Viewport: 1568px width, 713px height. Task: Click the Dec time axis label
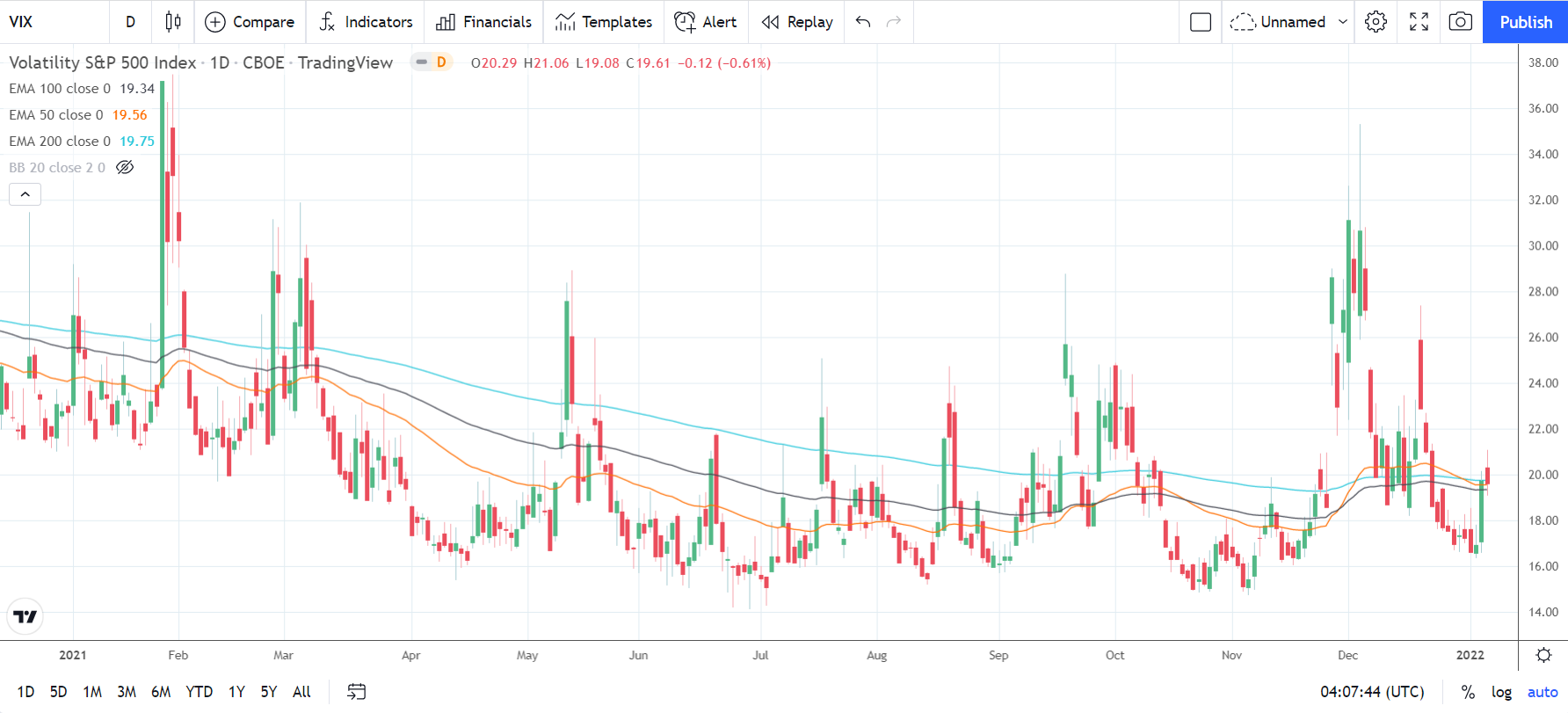(1347, 655)
